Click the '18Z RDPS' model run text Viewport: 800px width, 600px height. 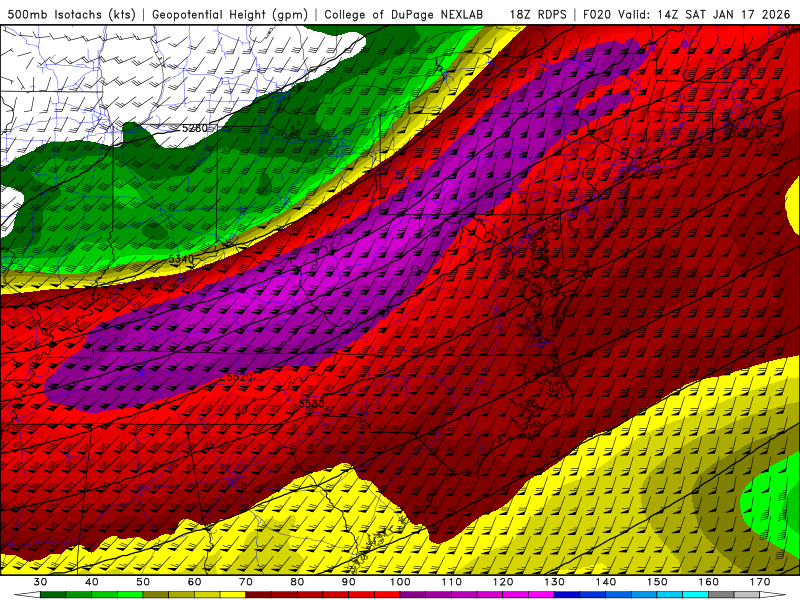pos(538,14)
